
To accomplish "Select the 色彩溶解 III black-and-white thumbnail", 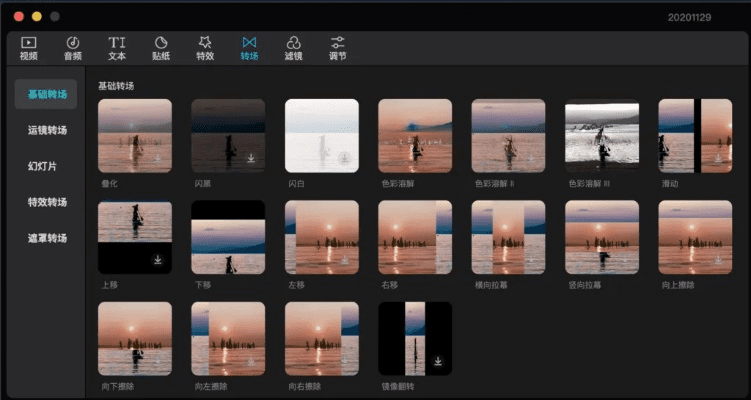I will (601, 136).
